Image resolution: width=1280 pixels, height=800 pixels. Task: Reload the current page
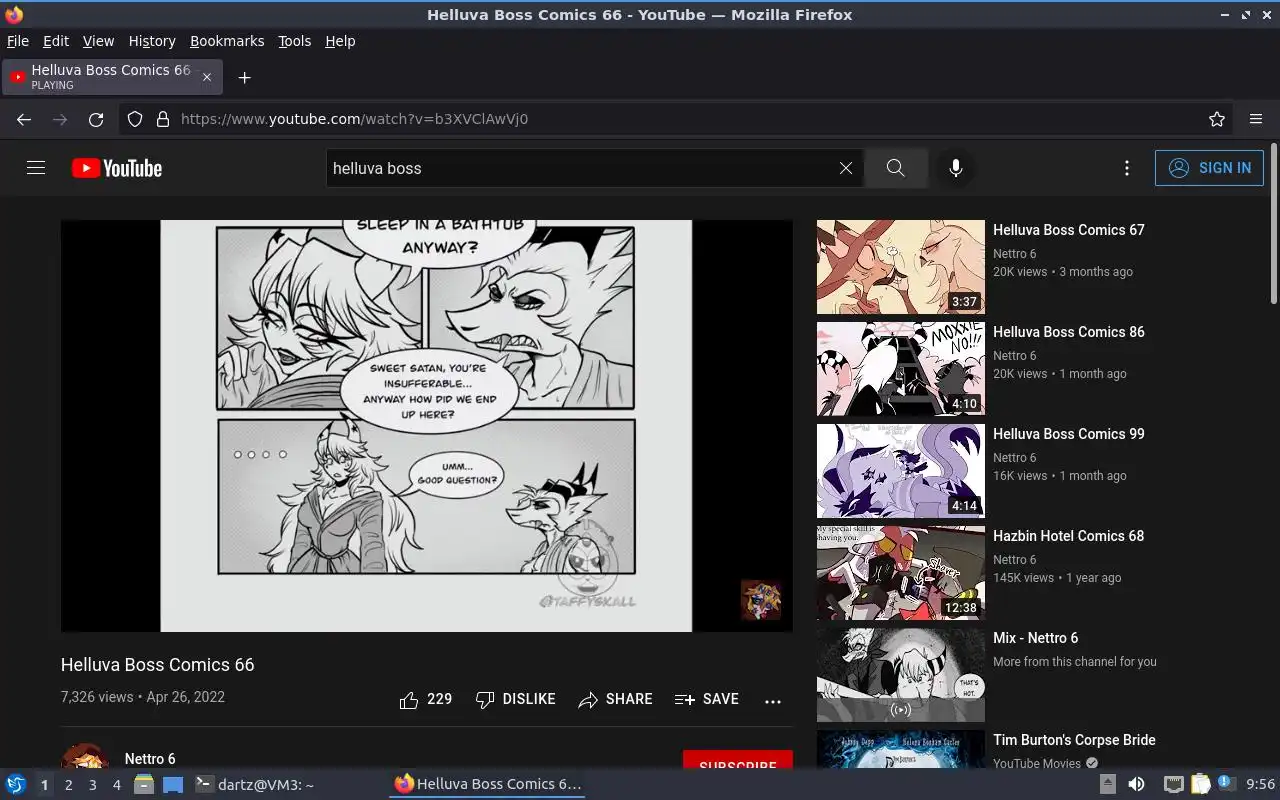pos(96,119)
